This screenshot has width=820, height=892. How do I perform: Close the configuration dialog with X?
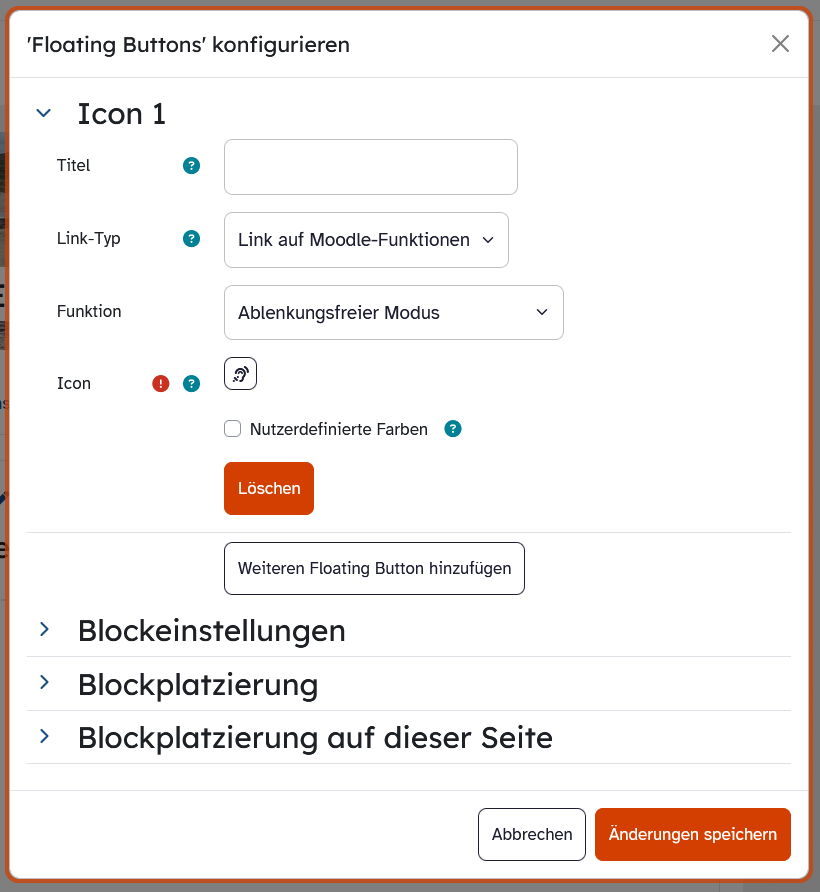tap(780, 43)
